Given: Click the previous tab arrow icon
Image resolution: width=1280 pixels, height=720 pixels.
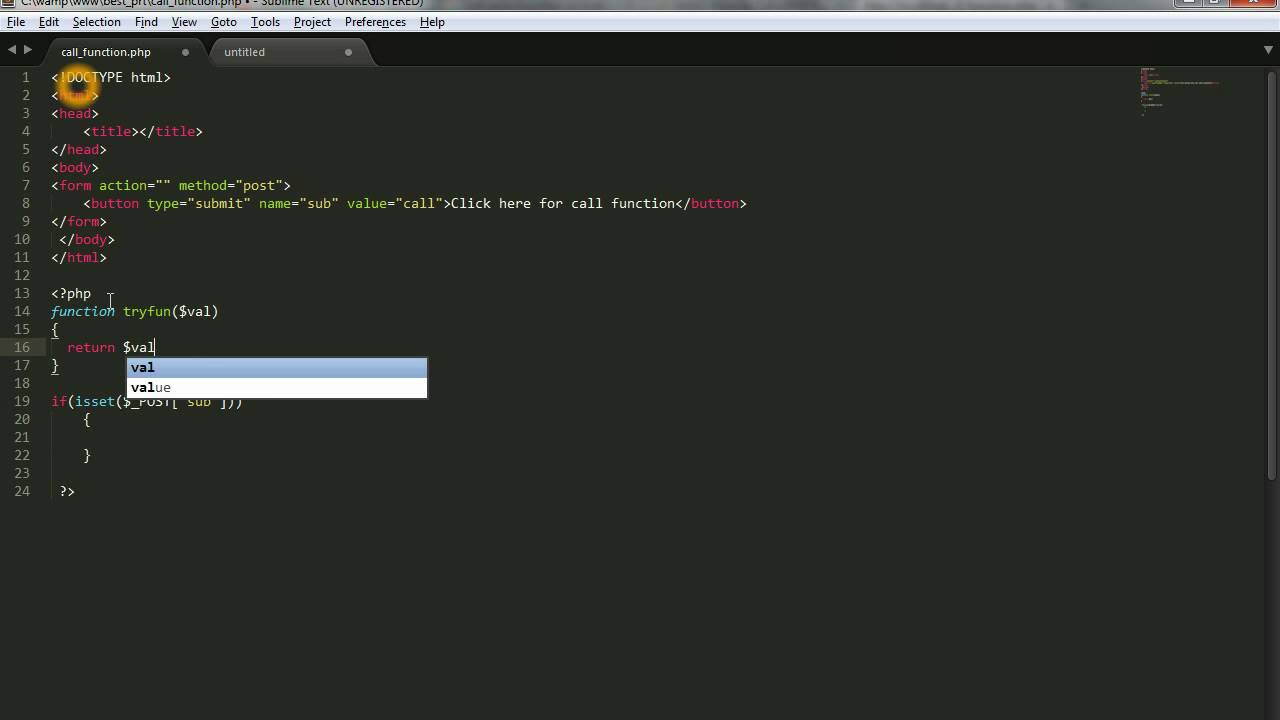Looking at the screenshot, I should click(x=12, y=50).
